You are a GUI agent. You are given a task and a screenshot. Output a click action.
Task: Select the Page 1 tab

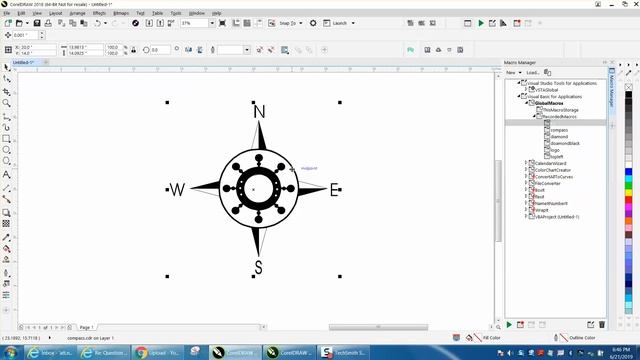click(87, 327)
